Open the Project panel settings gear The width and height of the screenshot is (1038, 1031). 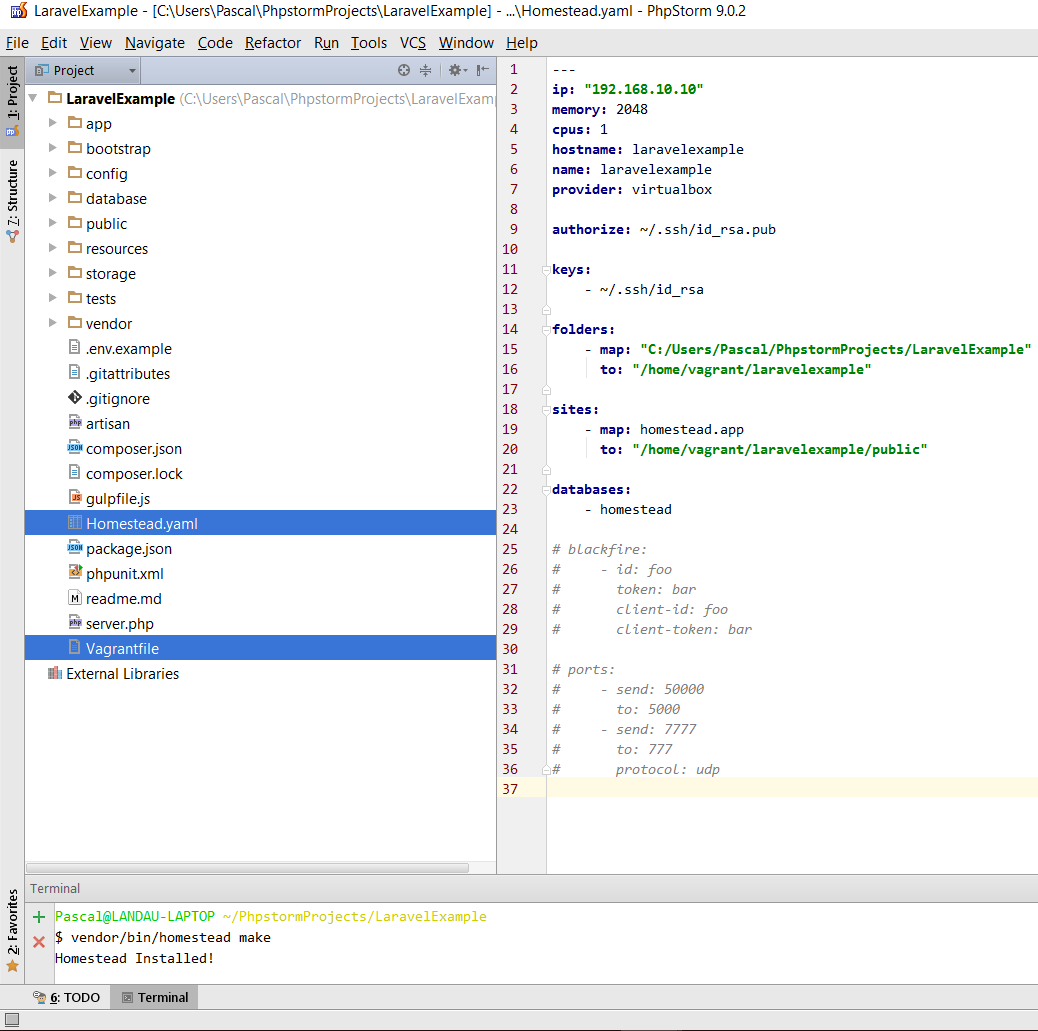[x=457, y=70]
